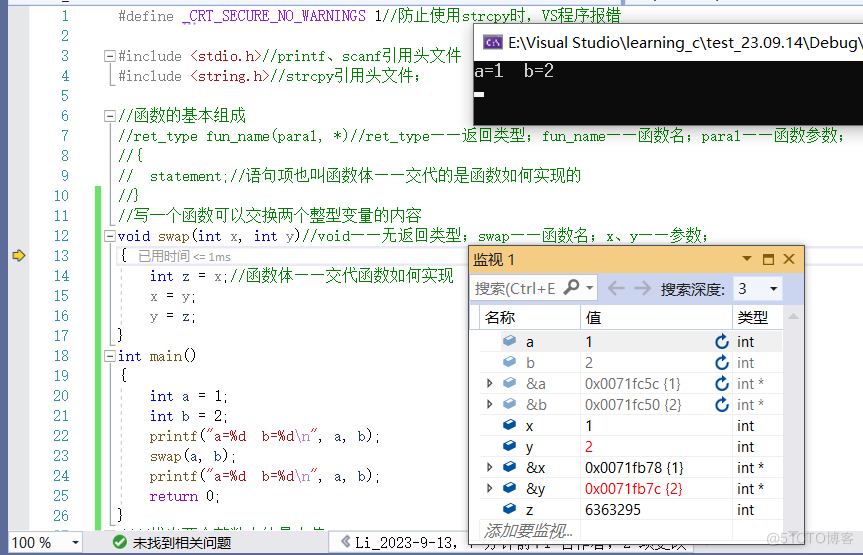
Task: Click the add item to watch row
Action: tap(528, 531)
